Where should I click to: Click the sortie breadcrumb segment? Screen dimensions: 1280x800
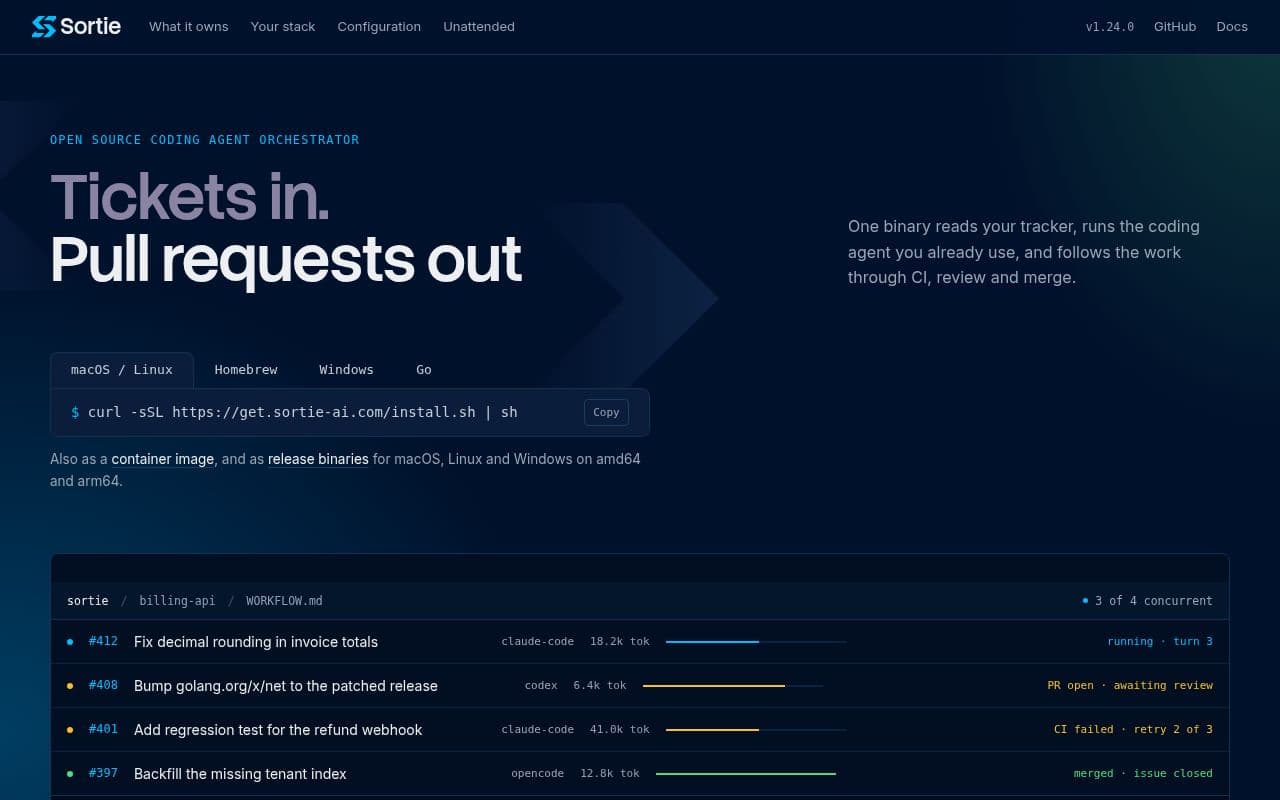pyautogui.click(x=88, y=601)
